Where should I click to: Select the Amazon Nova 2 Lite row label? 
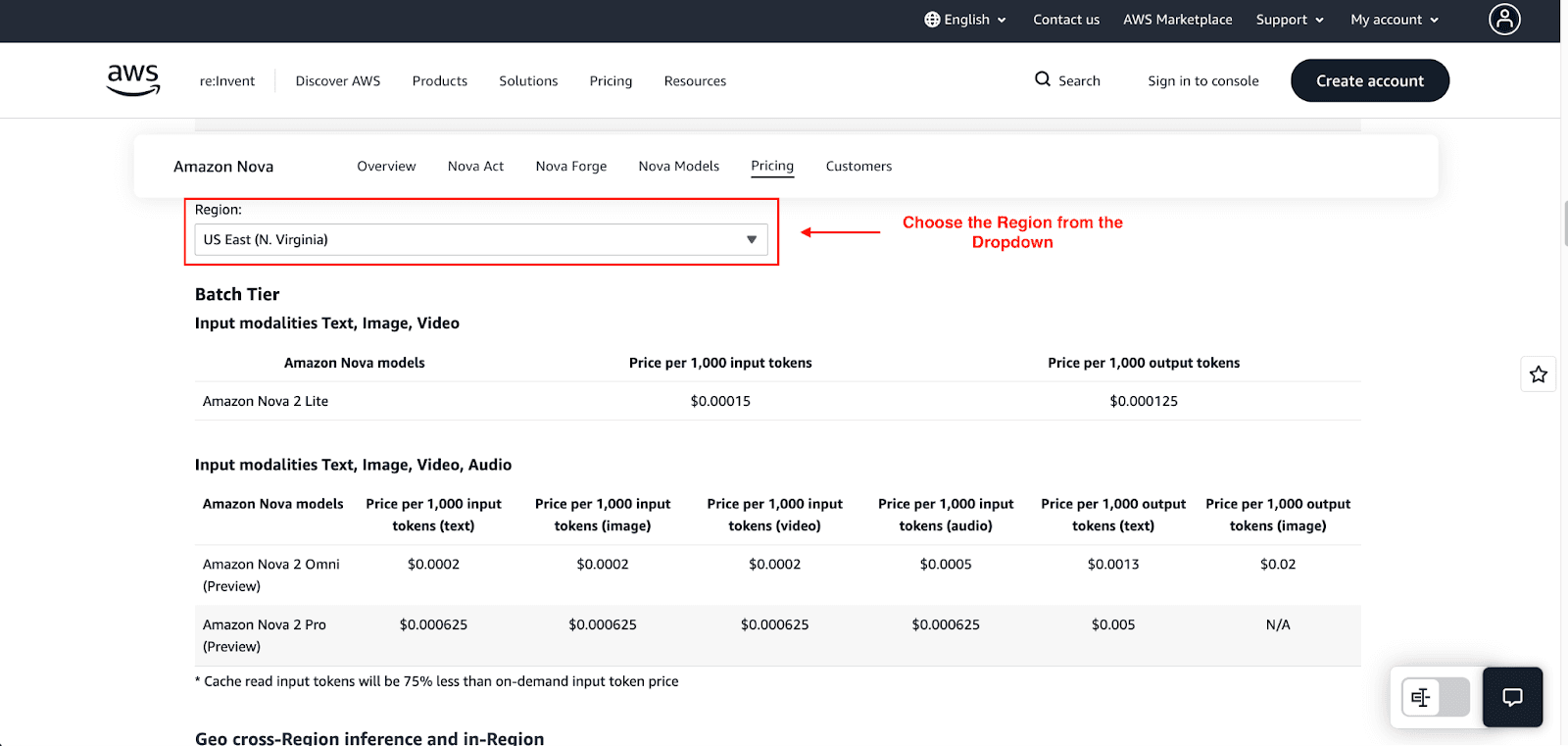266,401
